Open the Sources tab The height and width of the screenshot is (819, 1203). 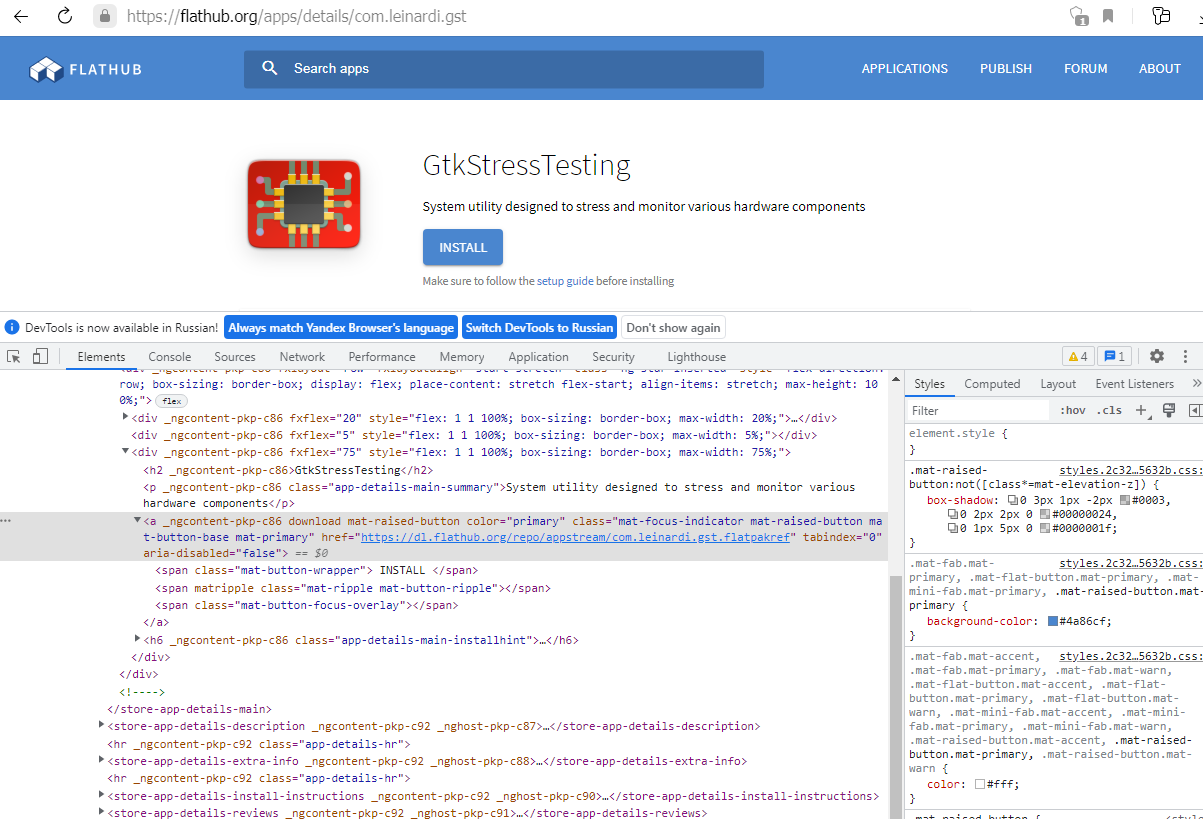click(235, 357)
